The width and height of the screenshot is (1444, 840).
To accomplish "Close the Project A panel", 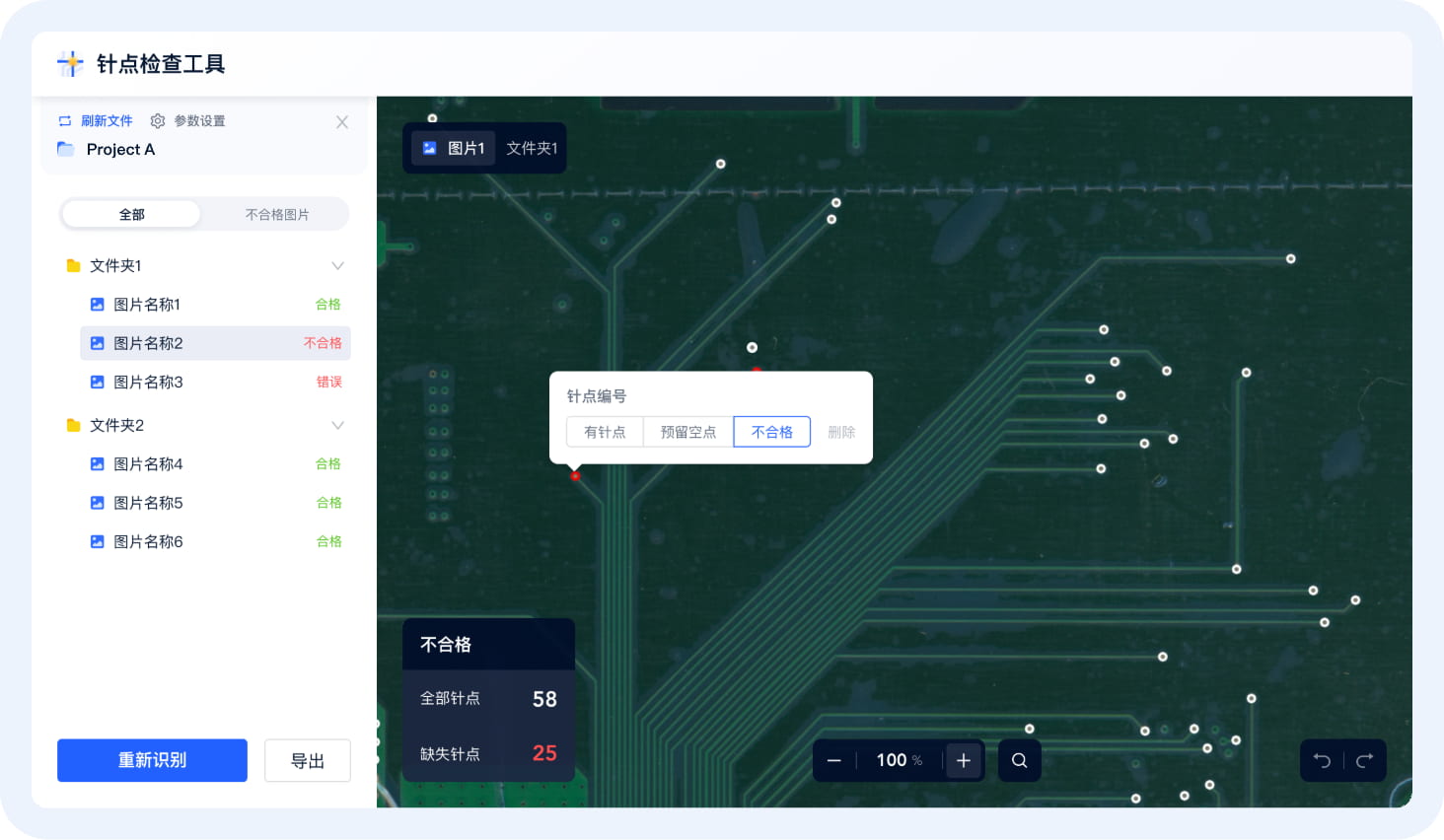I will click(342, 122).
